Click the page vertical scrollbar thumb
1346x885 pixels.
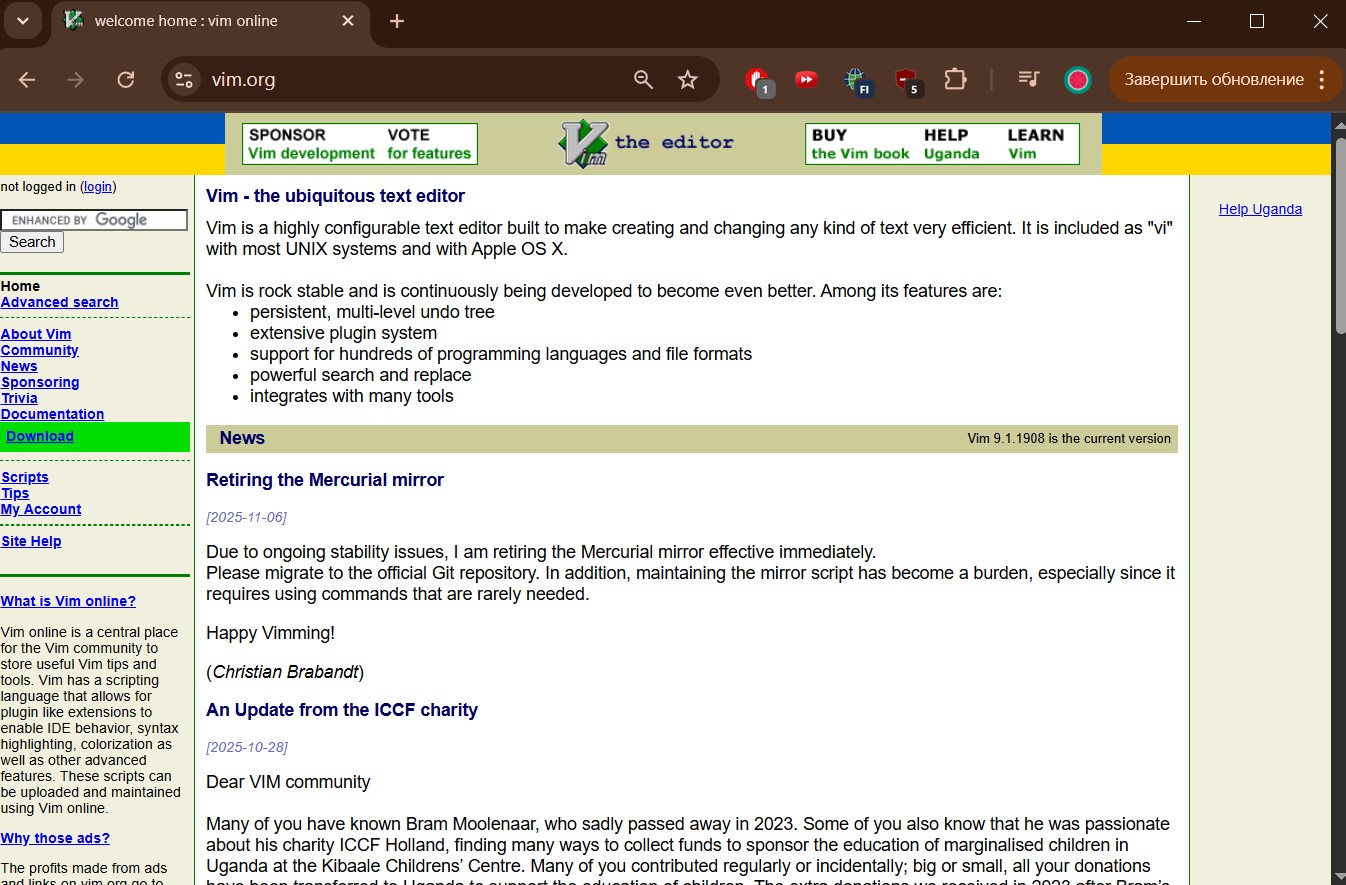(1340, 235)
